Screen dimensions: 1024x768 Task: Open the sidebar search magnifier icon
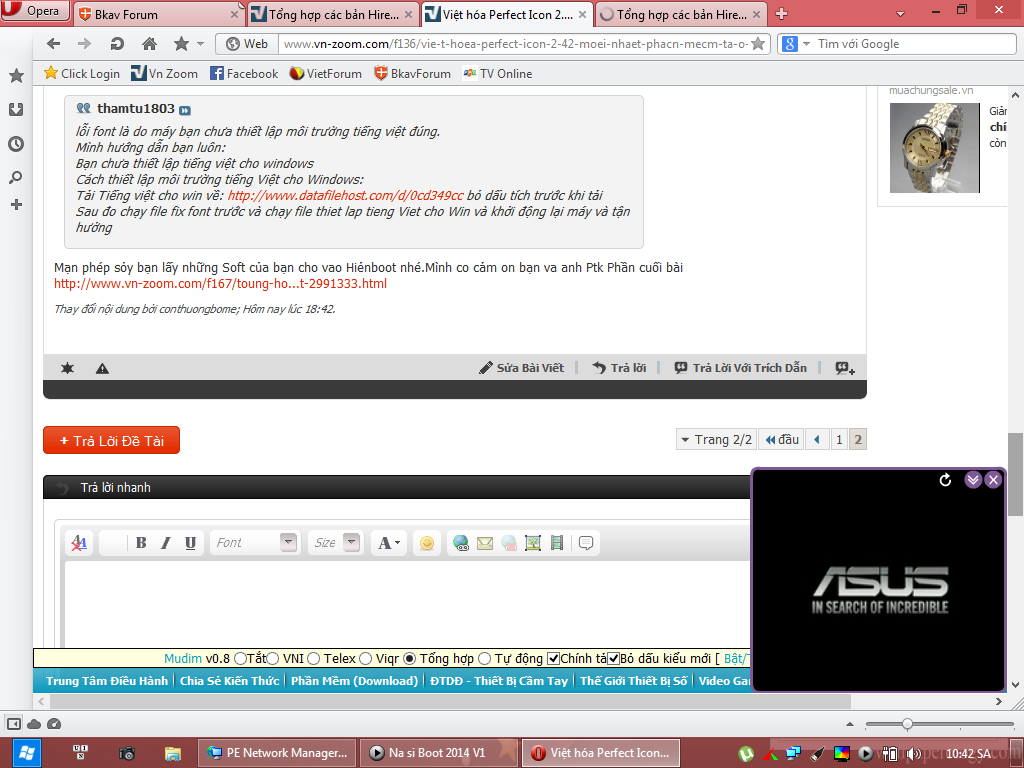[x=16, y=177]
